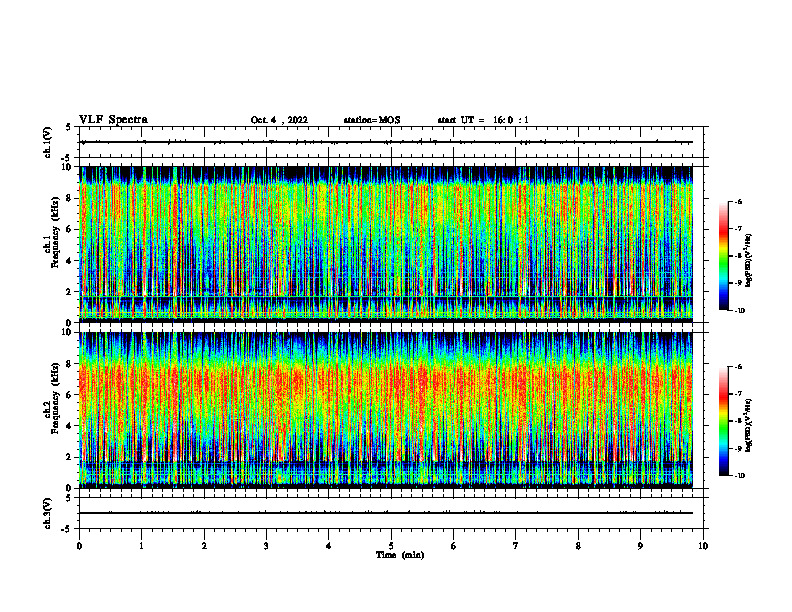Click the 'Time (min)' x-axis label
The width and height of the screenshot is (792, 612).
[400, 555]
